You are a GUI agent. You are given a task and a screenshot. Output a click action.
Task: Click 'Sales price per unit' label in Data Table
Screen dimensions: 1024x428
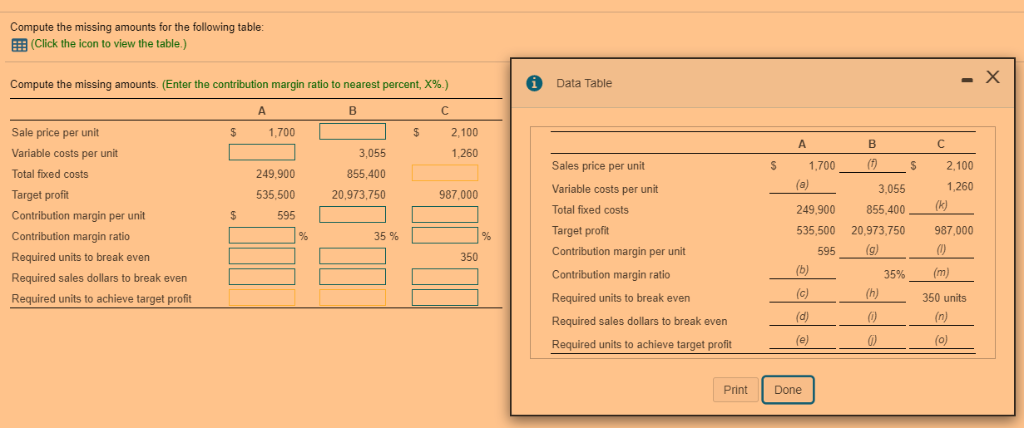click(598, 165)
